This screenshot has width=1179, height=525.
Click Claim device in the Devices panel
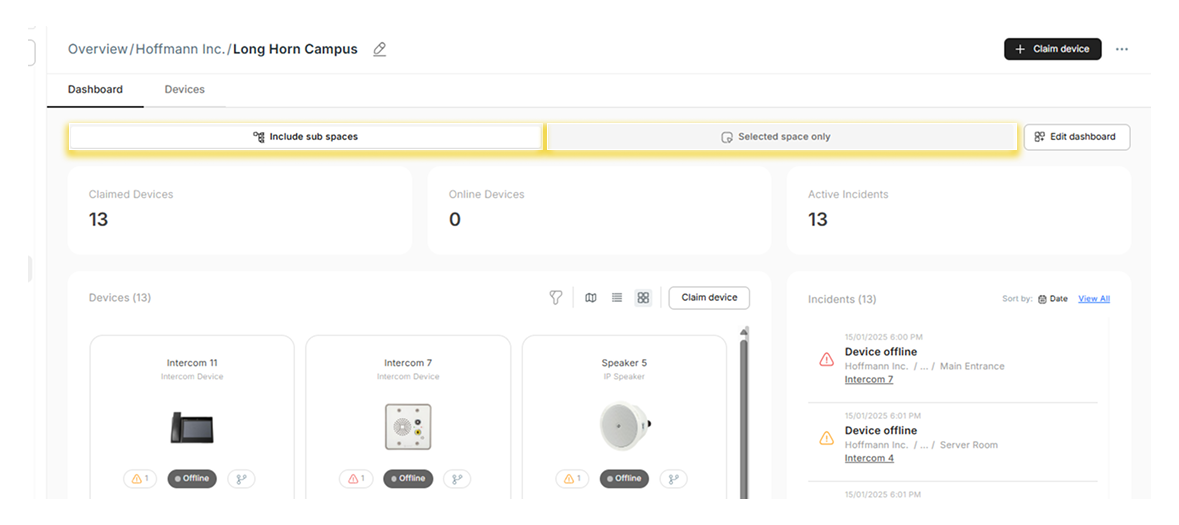click(x=709, y=298)
